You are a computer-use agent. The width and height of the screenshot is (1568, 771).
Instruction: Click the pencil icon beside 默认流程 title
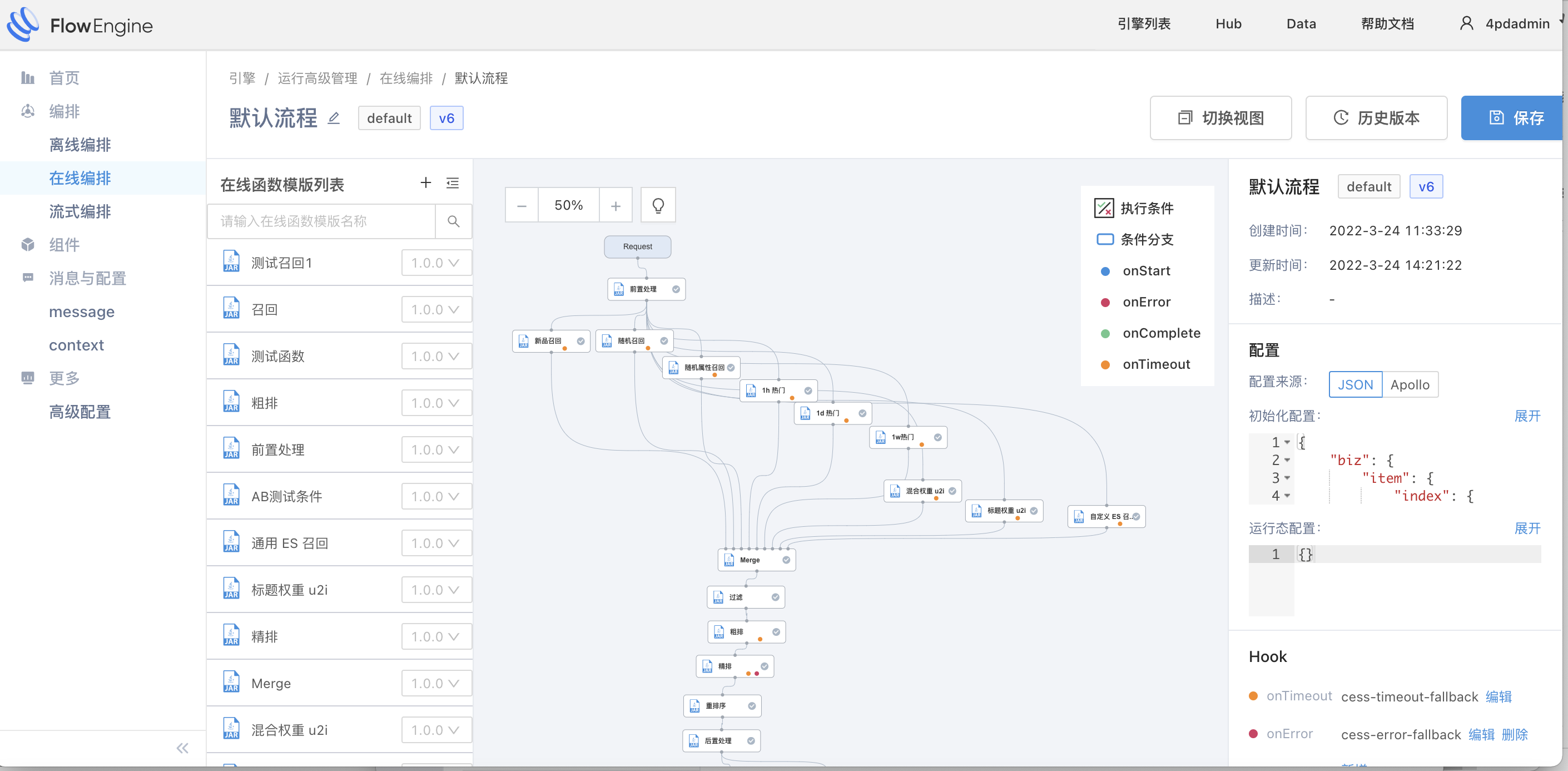point(334,118)
